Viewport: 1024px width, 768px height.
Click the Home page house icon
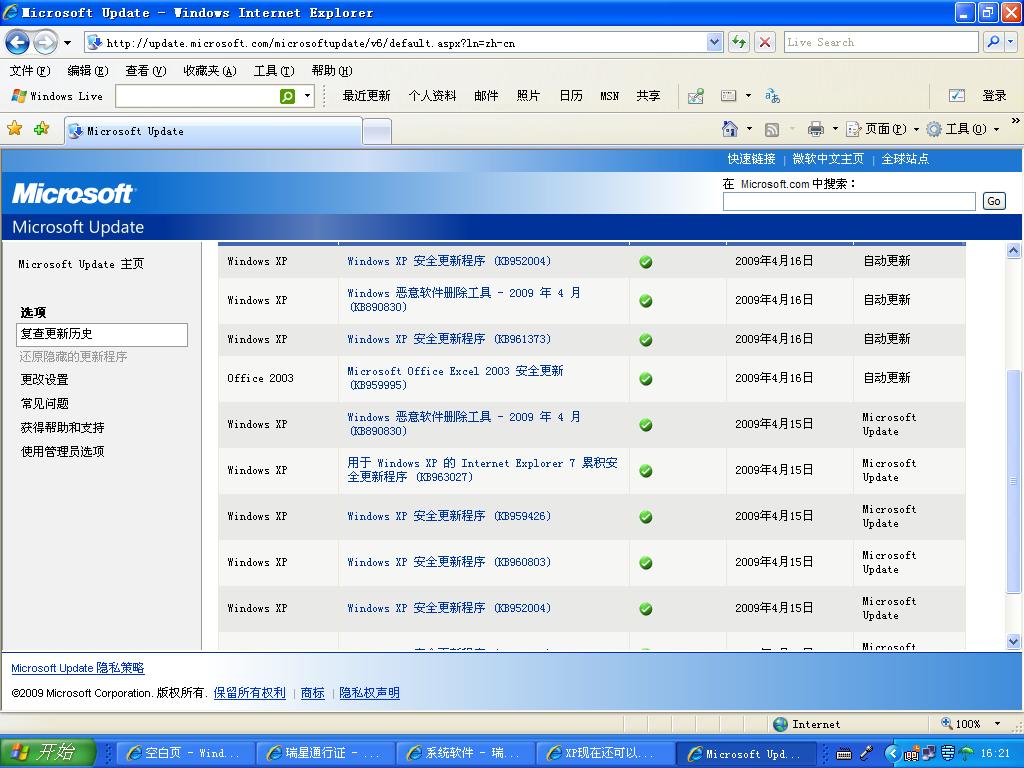[x=729, y=129]
